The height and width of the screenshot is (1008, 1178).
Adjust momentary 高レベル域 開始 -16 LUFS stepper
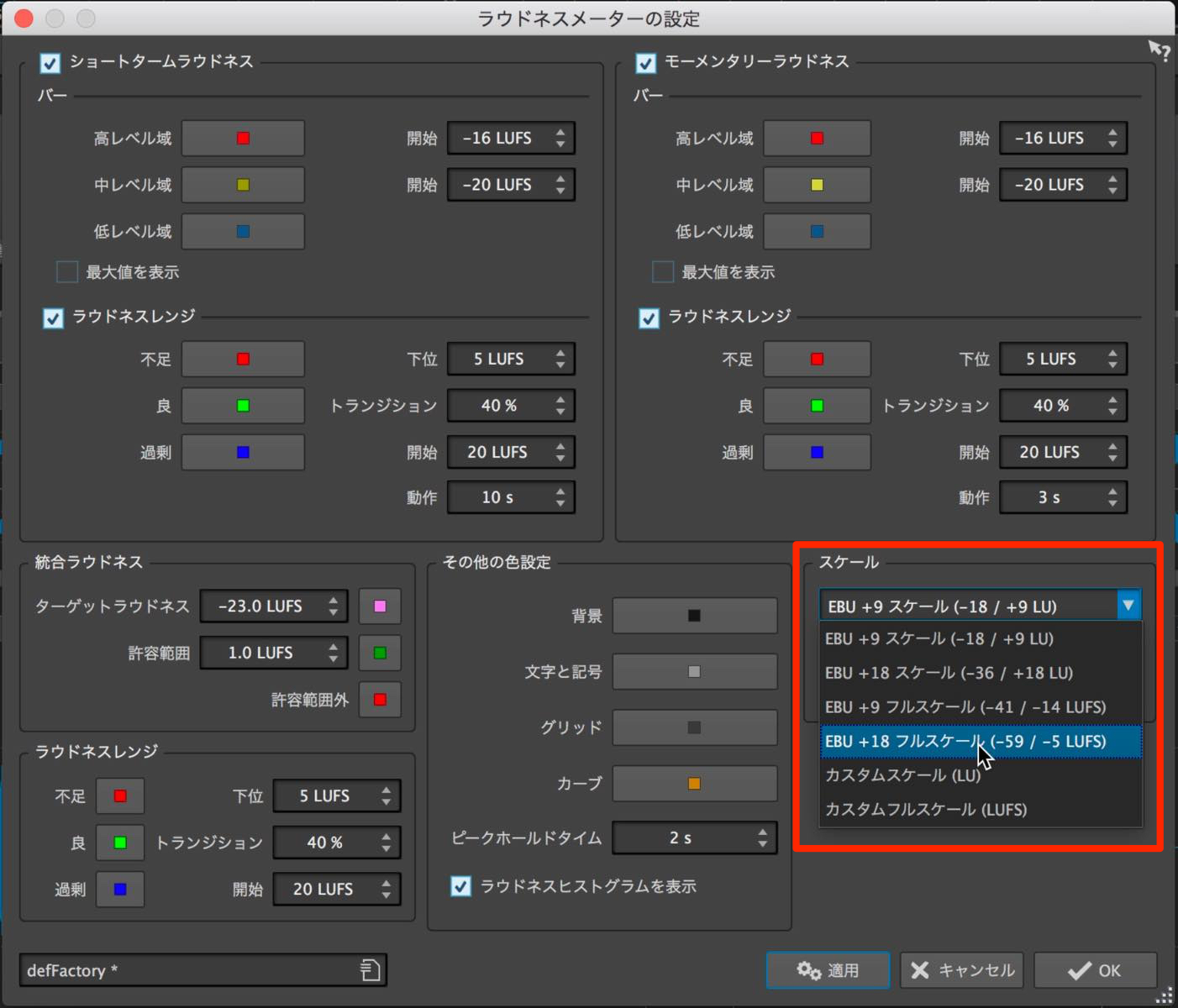1112,139
